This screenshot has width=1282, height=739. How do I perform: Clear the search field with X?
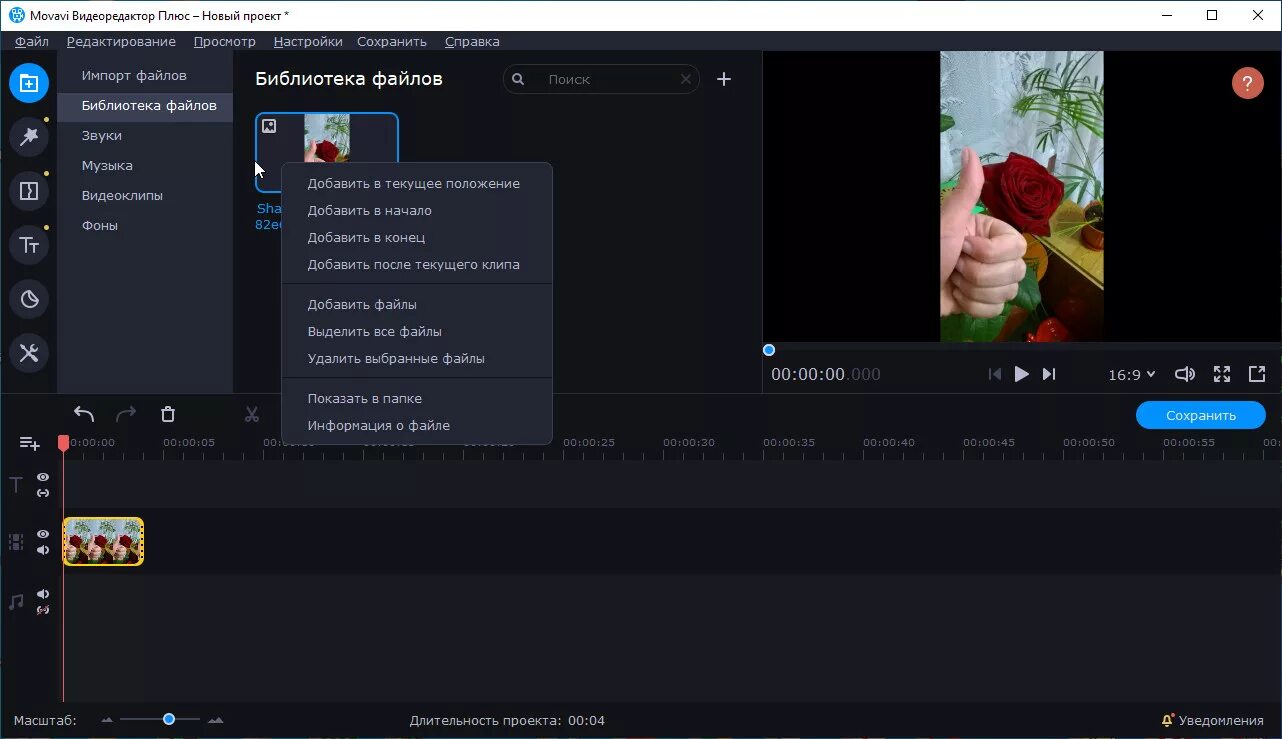point(685,79)
